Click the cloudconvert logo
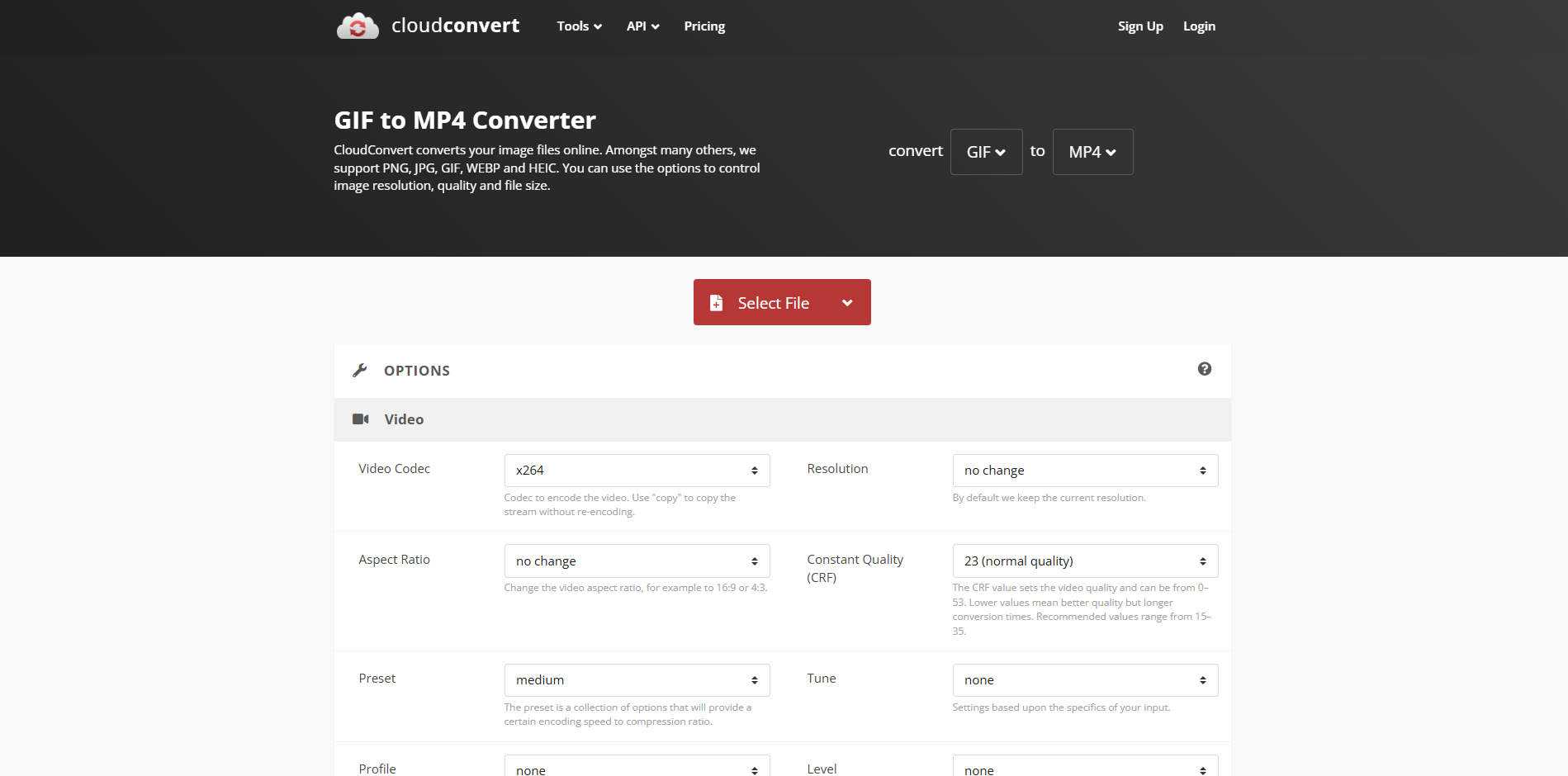The height and width of the screenshot is (776, 1568). pos(428,26)
